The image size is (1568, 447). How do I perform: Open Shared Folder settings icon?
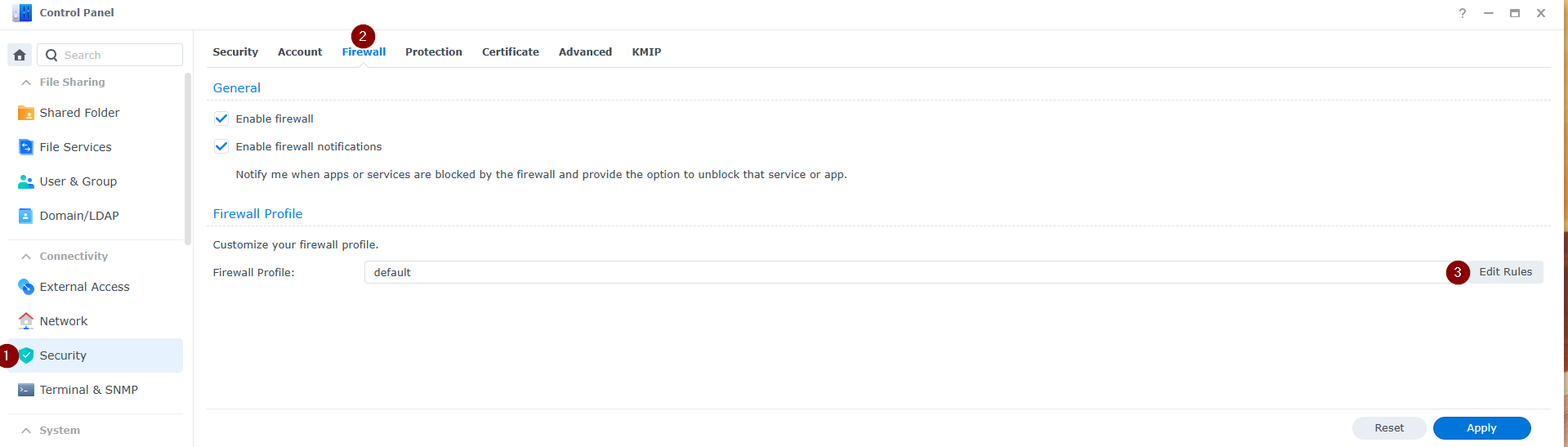tap(26, 113)
